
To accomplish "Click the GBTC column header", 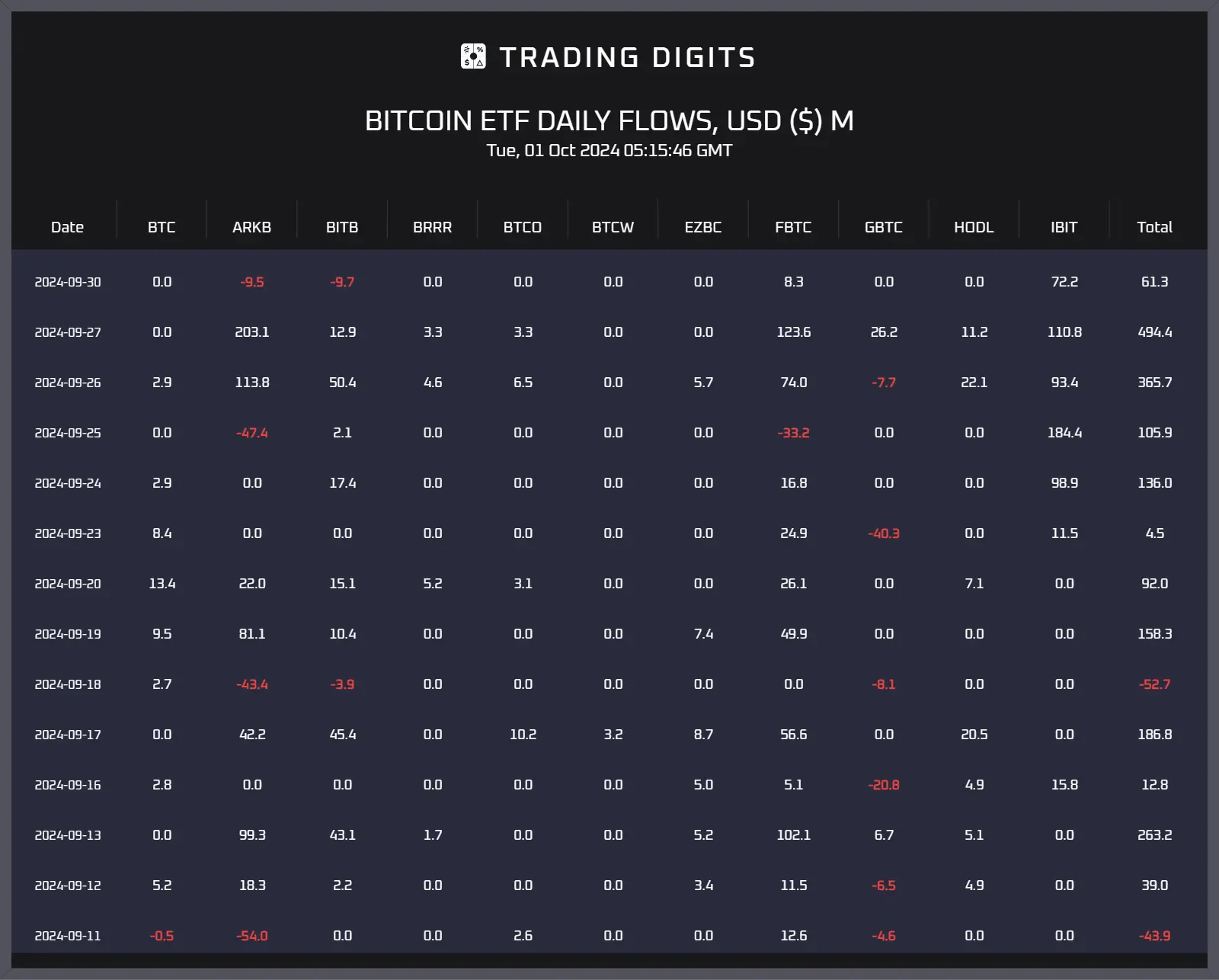I will coord(884,227).
